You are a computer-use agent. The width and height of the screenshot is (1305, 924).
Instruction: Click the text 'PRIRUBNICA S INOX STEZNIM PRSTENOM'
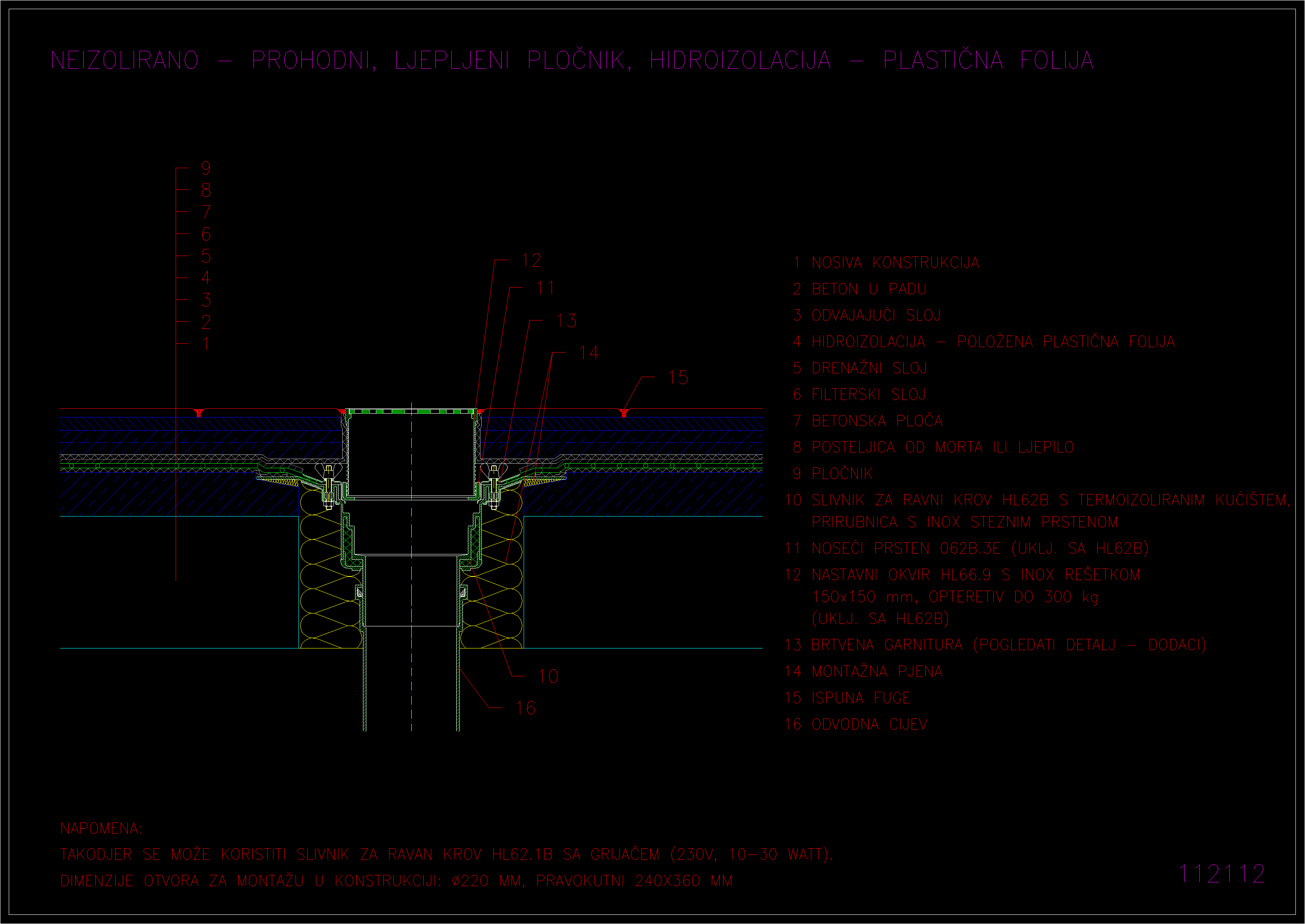[965, 522]
